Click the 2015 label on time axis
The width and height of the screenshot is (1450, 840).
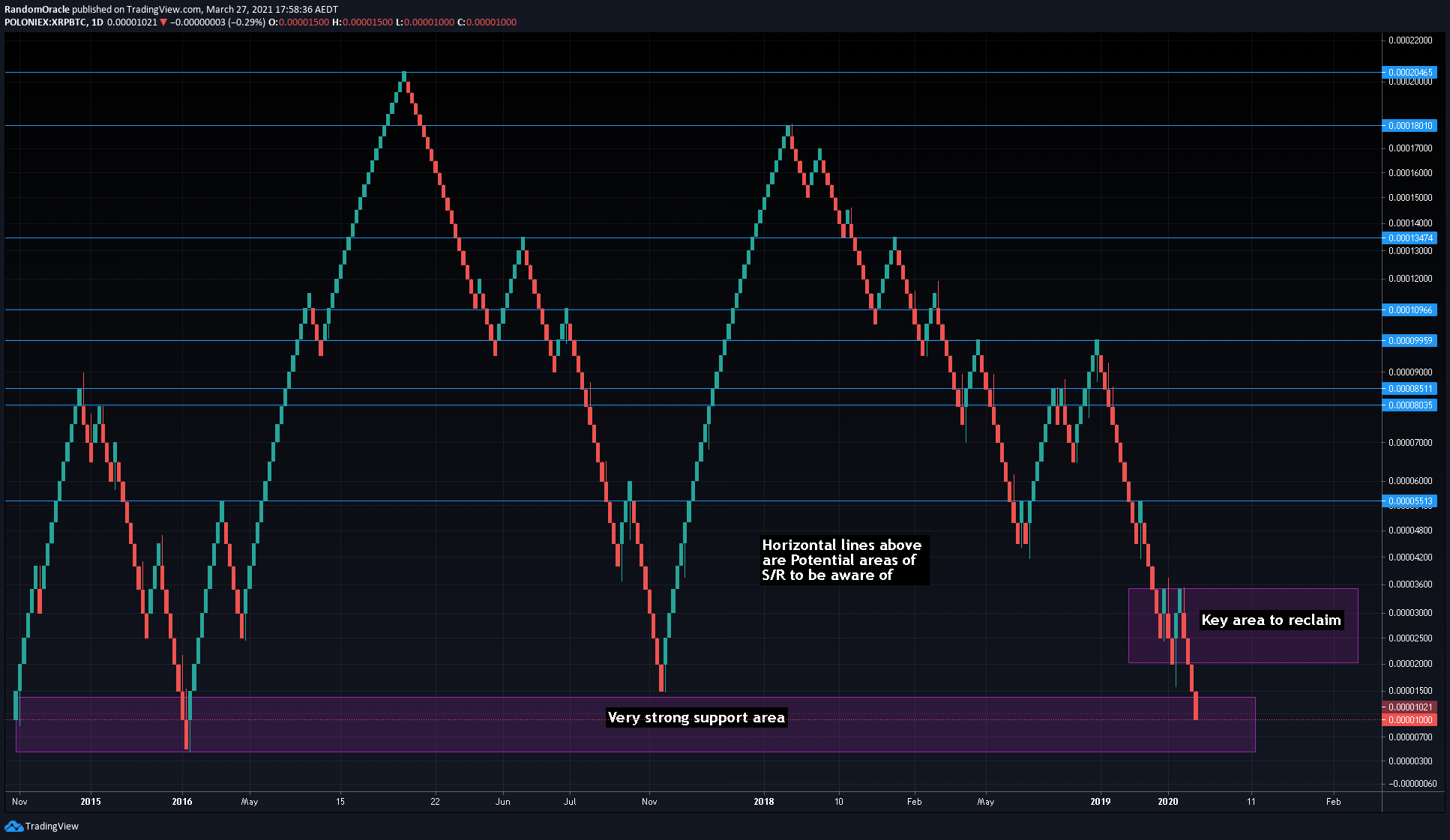[91, 802]
